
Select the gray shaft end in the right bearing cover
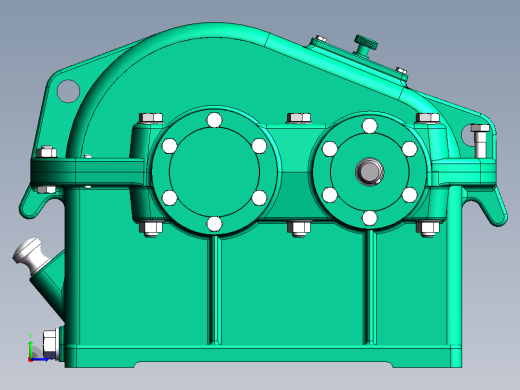click(x=370, y=172)
